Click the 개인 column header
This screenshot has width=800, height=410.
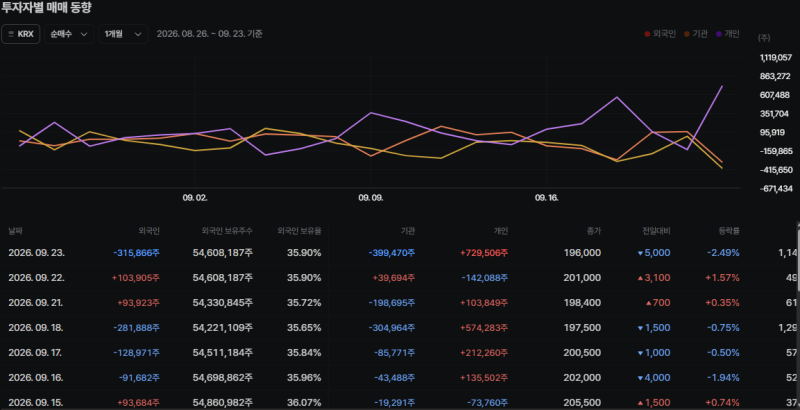pos(501,231)
